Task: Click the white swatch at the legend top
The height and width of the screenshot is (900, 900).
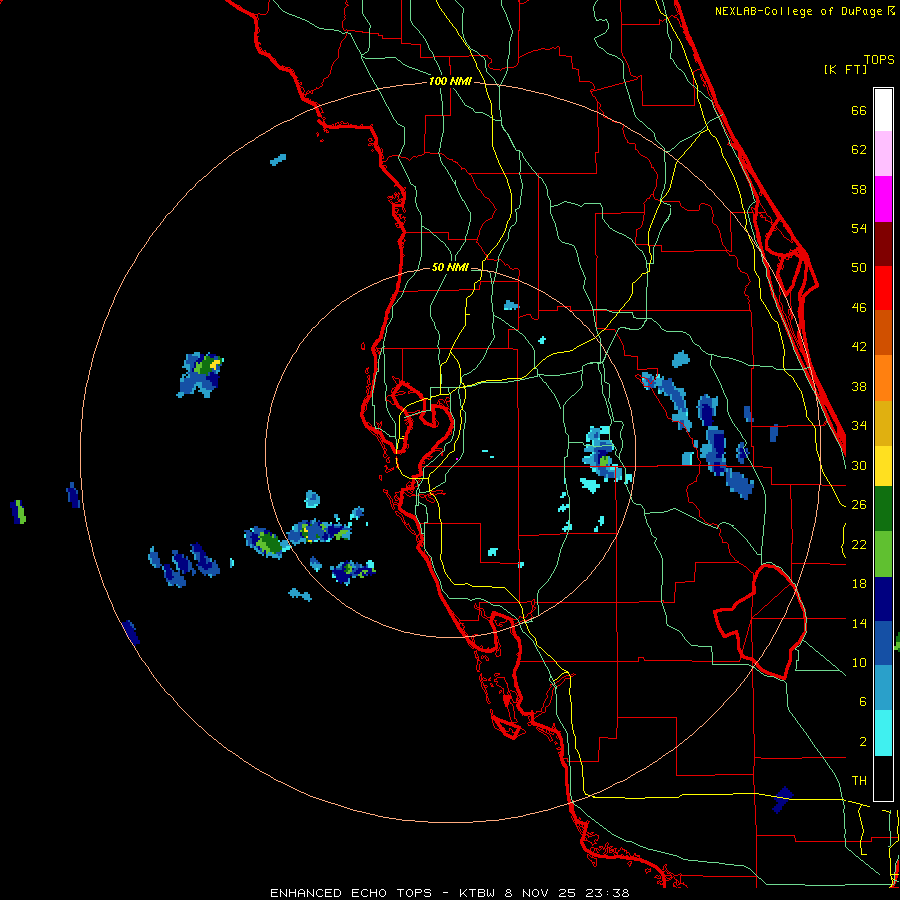Action: pos(883,110)
